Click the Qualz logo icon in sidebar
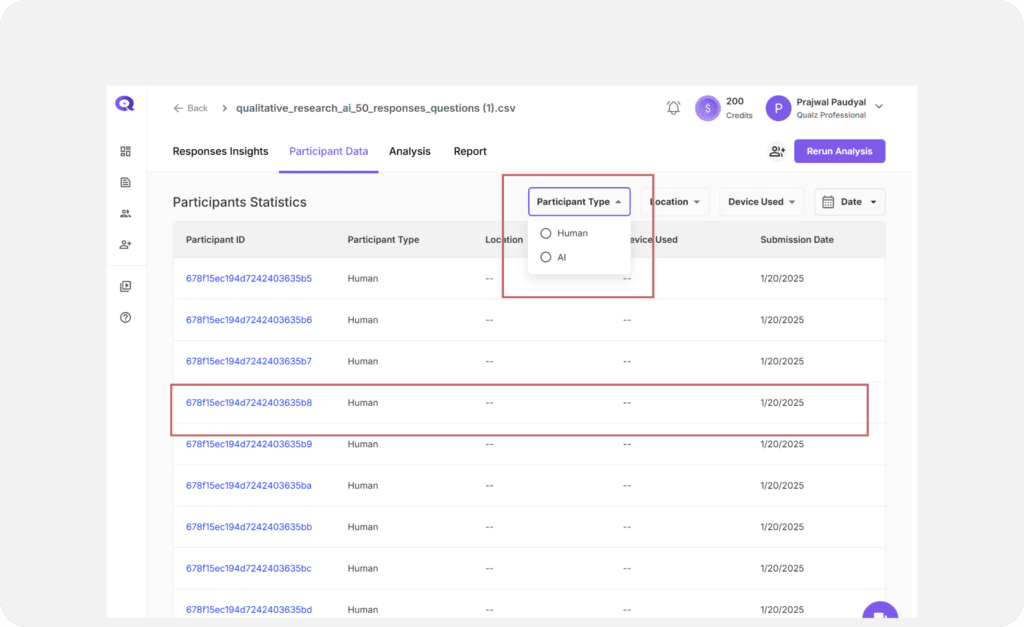The image size is (1024, 627). (125, 104)
